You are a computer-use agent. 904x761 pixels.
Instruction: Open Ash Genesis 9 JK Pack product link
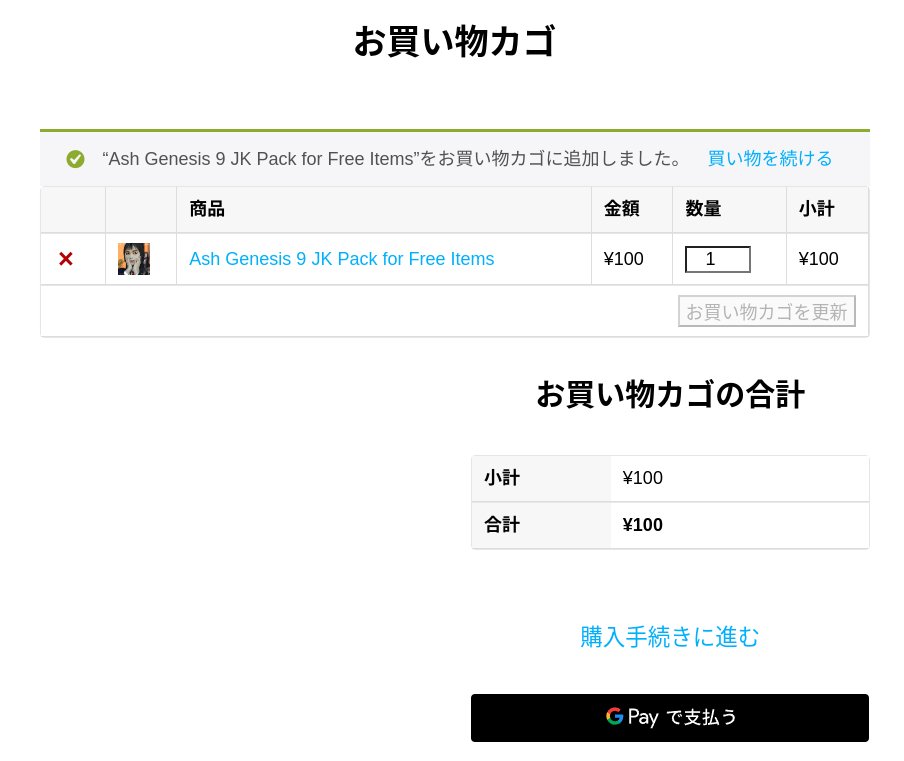341,259
